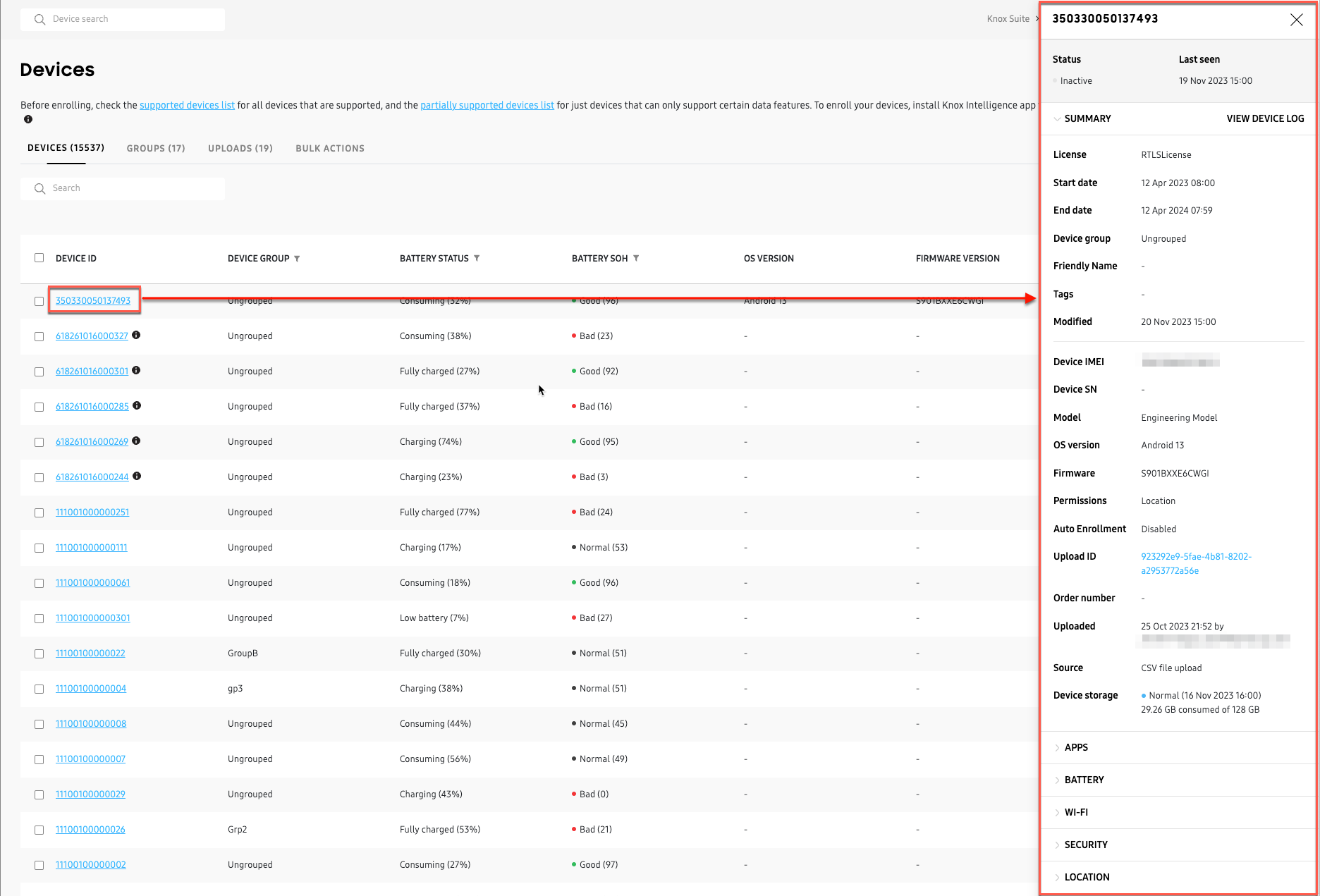The height and width of the screenshot is (896, 1320).
Task: Click info icon beside device 618261016000327
Action: [x=136, y=335]
